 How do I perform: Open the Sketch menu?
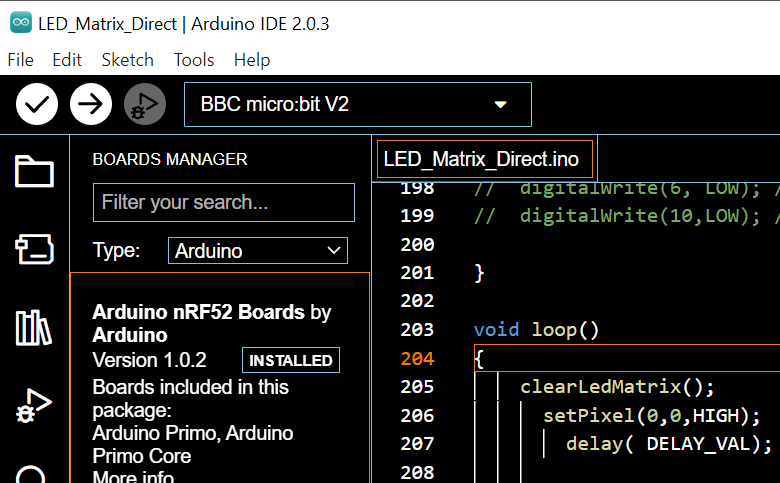point(127,60)
